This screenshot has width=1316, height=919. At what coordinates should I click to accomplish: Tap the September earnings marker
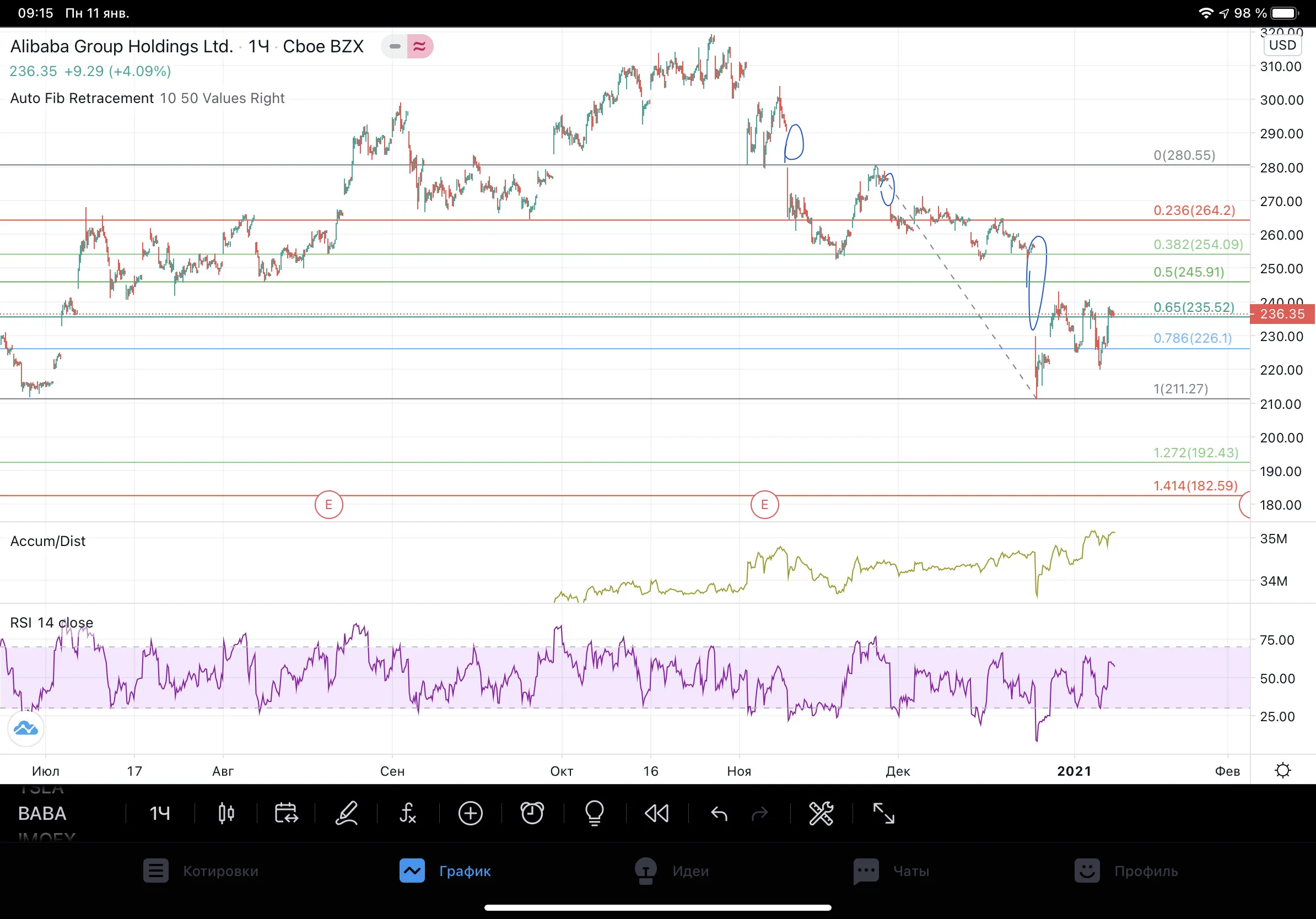click(x=328, y=505)
